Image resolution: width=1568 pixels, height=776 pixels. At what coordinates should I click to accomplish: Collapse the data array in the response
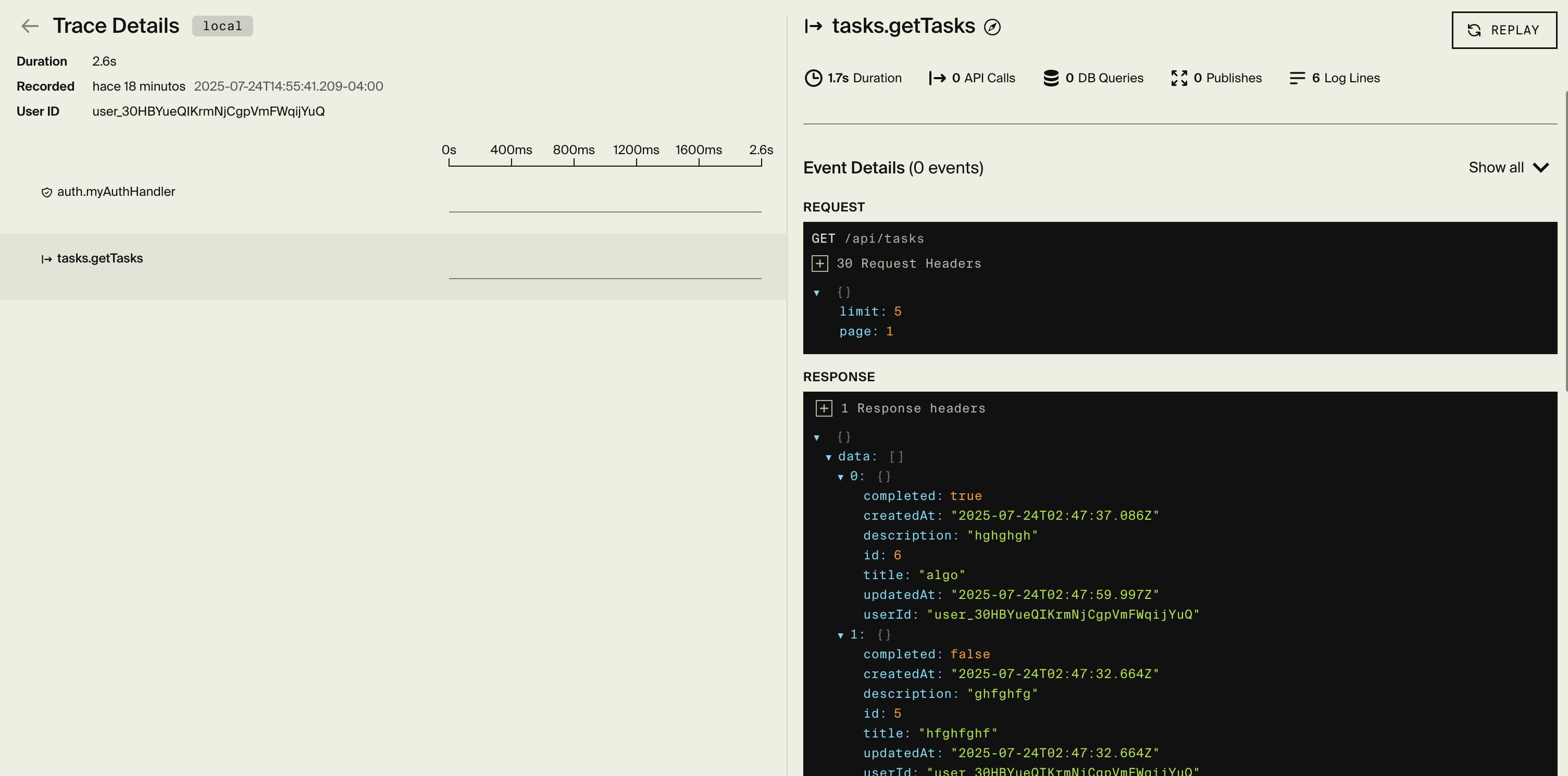[x=828, y=457]
